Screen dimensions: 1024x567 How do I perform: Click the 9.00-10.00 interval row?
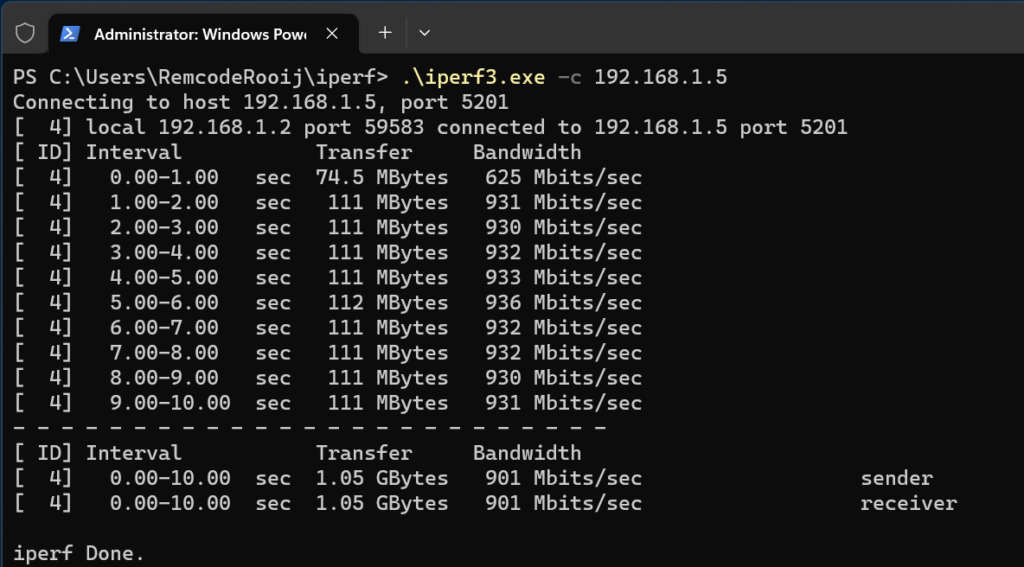[172, 402]
